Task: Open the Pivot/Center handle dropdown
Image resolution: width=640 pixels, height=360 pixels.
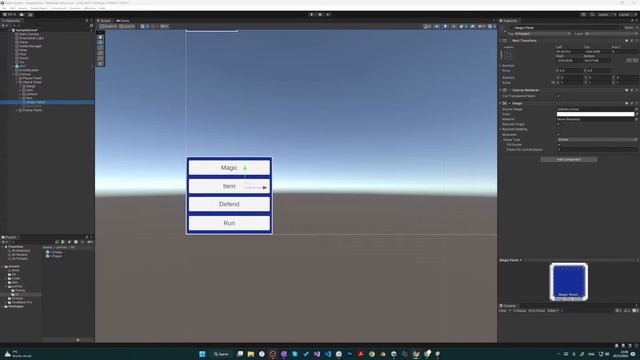Action: 108,27
